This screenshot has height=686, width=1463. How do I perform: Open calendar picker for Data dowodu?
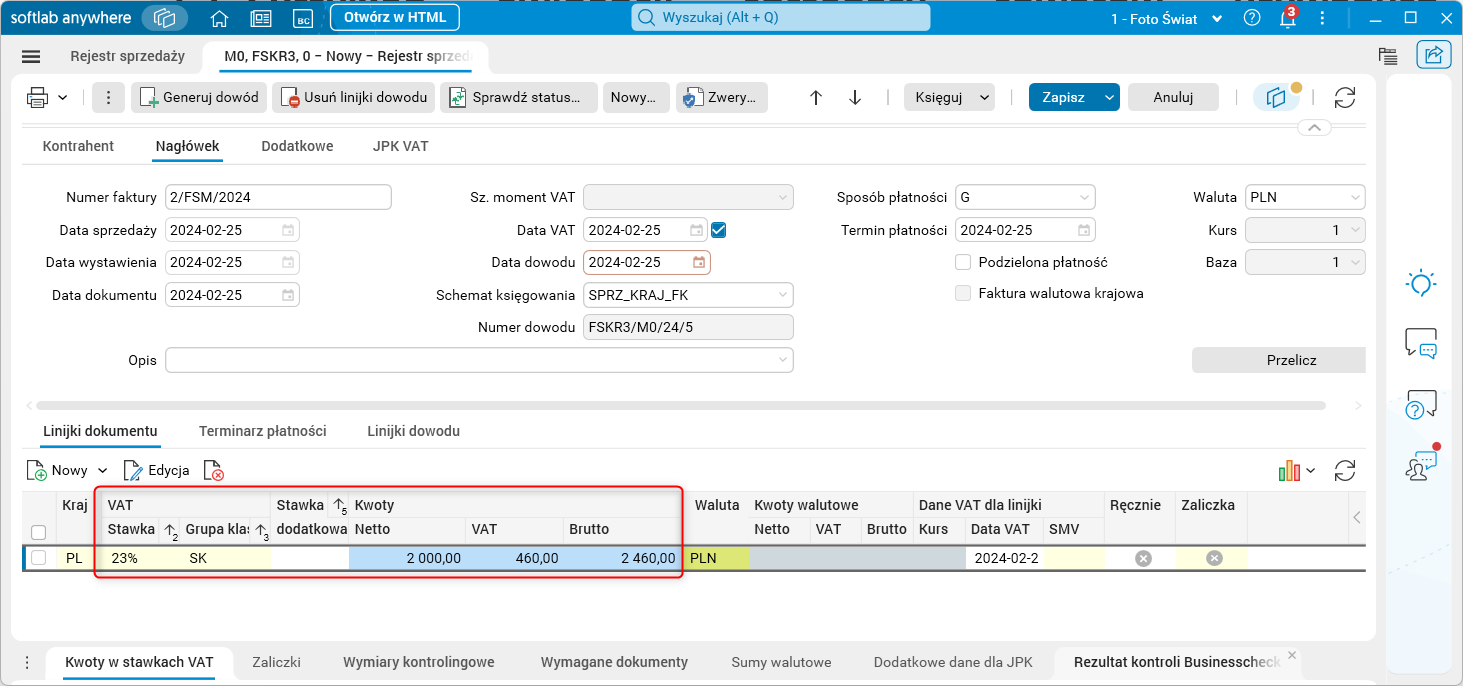tap(699, 262)
